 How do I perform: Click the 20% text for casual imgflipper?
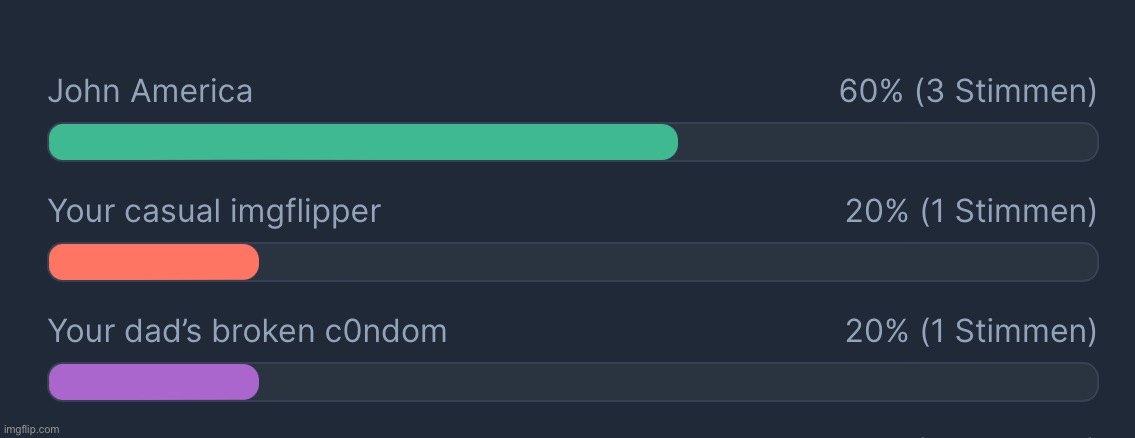tap(876, 211)
